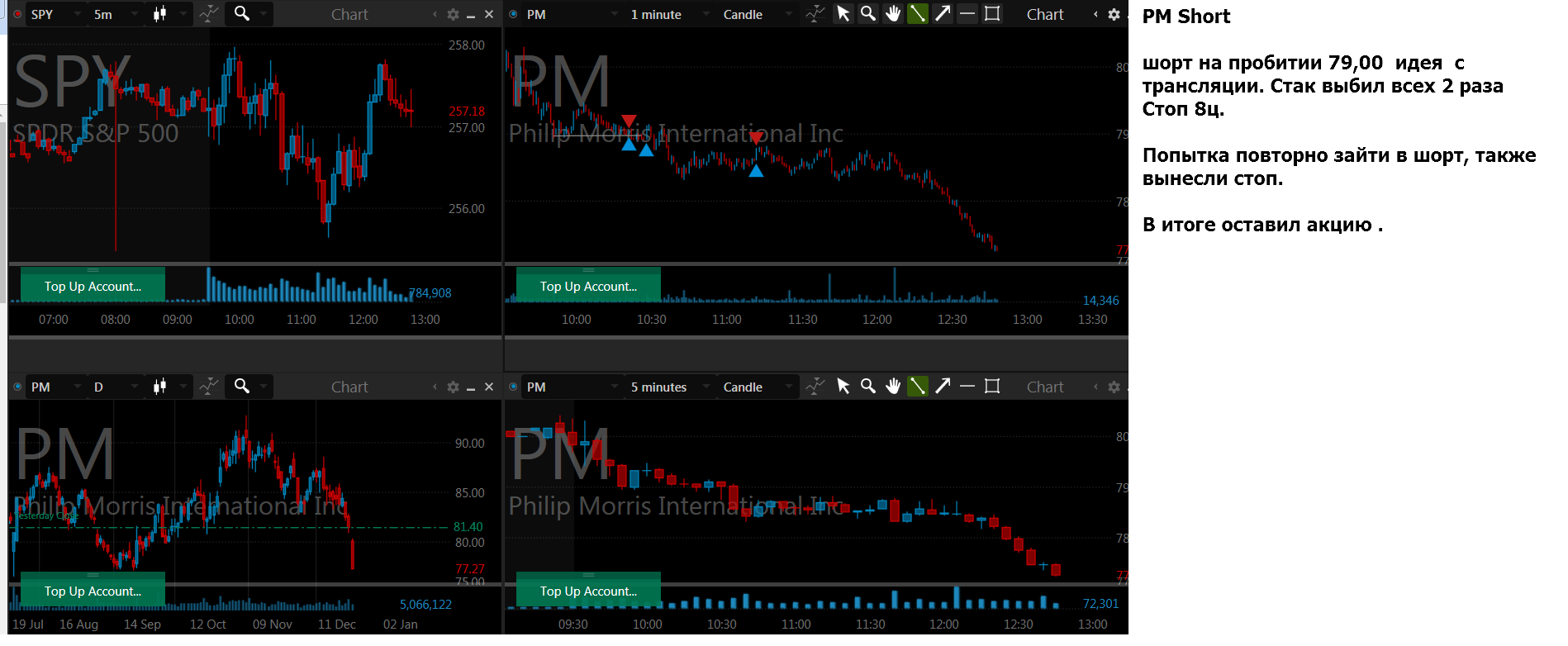Click the PM 5 minutes chart link dot
Image resolution: width=1568 pixels, height=646 pixels.
(513, 387)
